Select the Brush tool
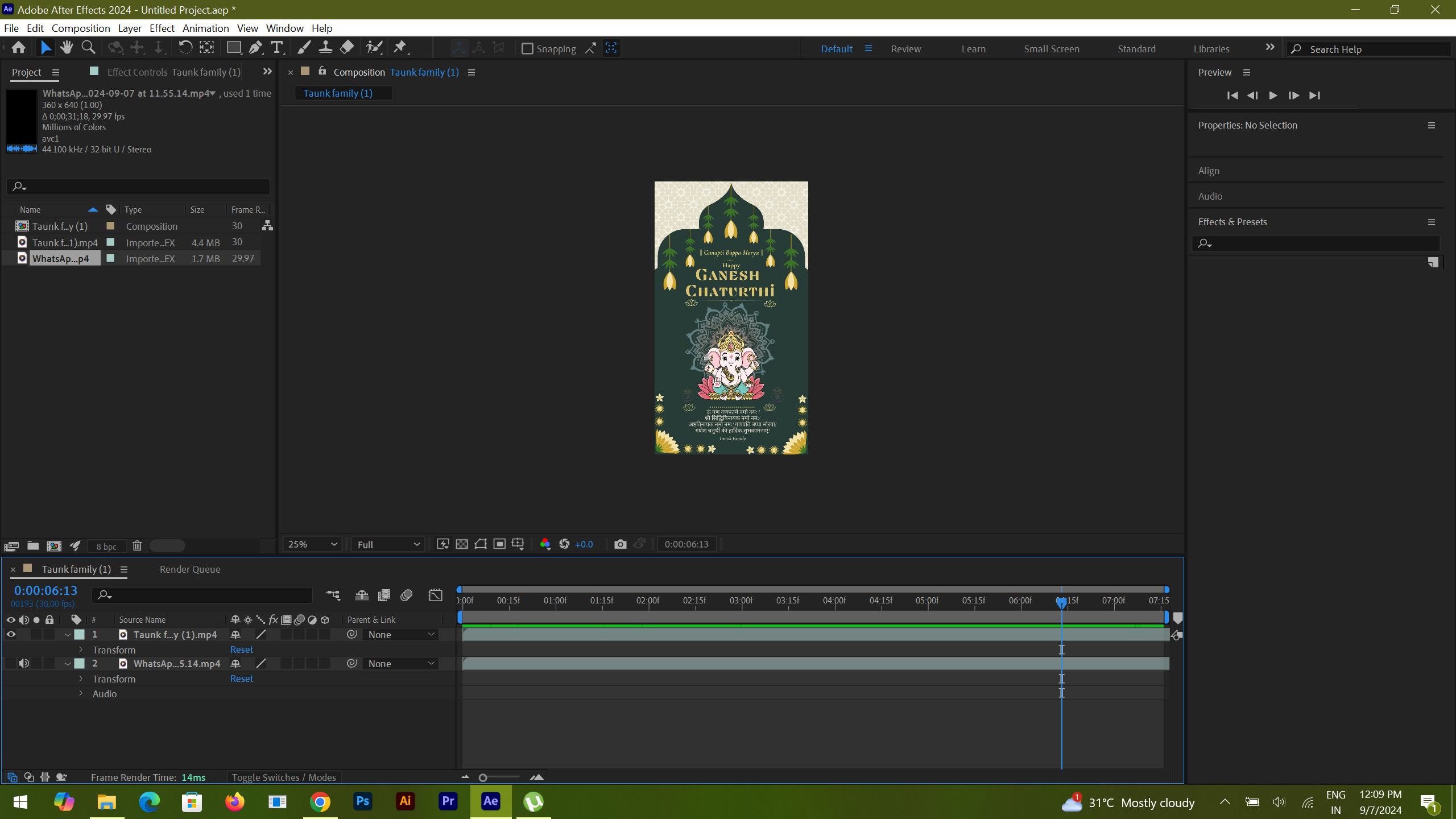This screenshot has width=1456, height=819. coord(304,48)
